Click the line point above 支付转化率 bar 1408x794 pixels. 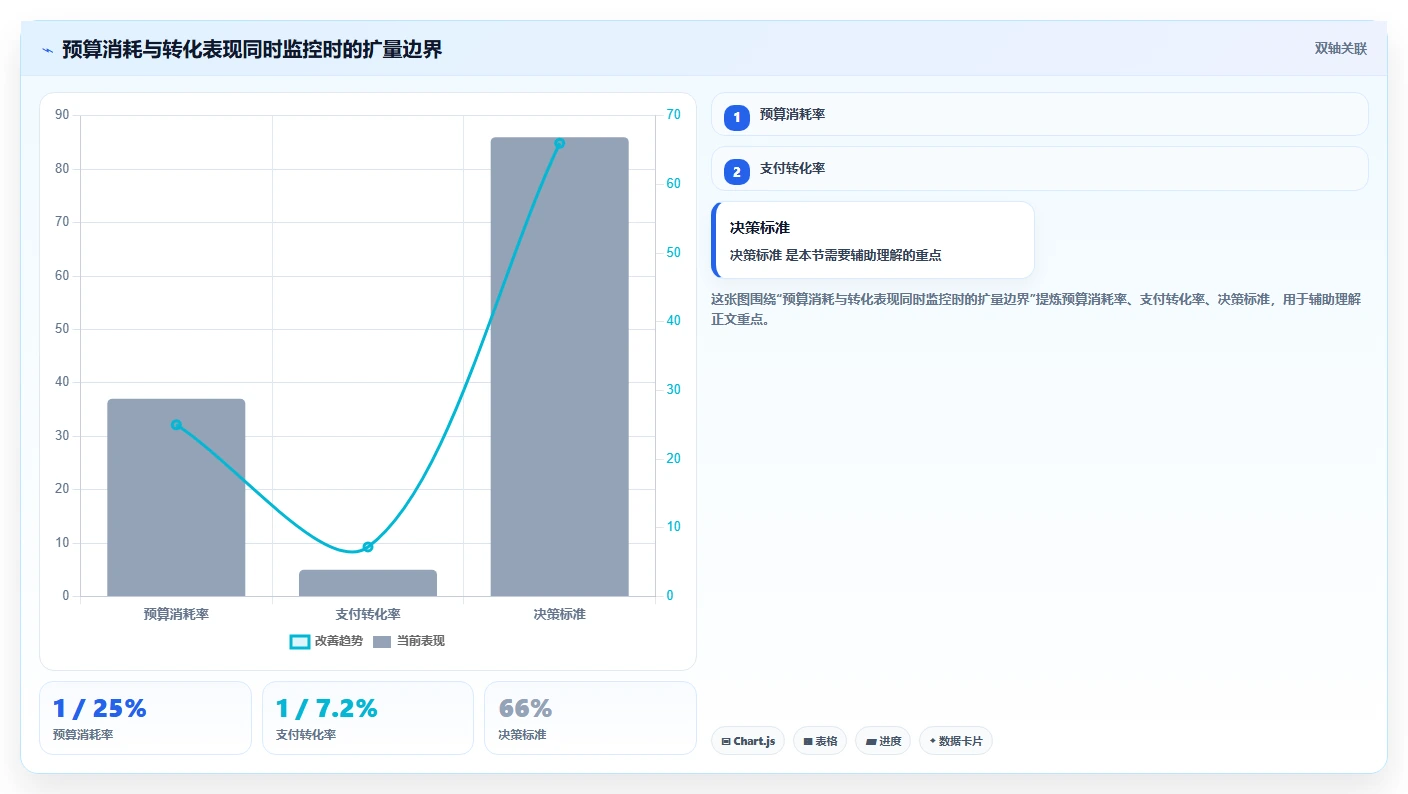tap(368, 547)
